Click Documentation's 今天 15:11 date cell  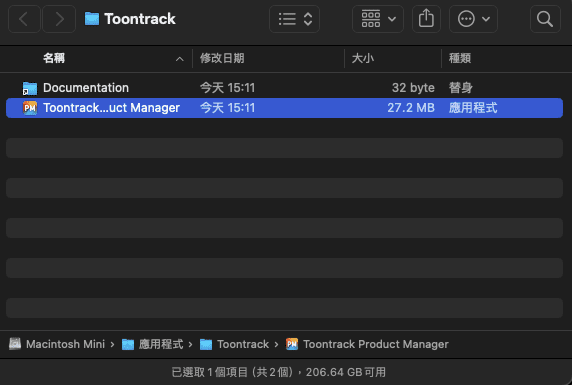(x=227, y=88)
